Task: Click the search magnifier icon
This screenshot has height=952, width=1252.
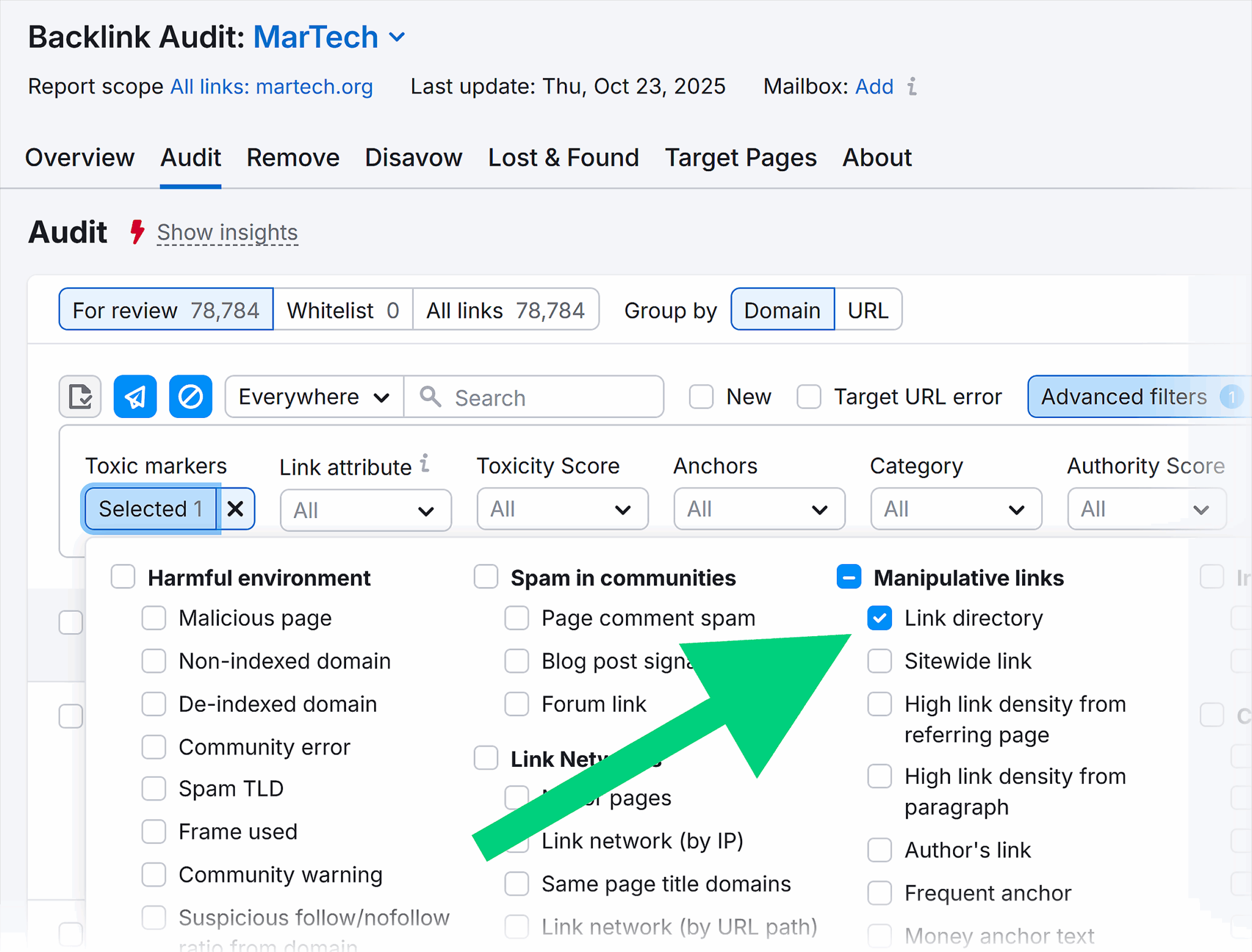Action: point(431,397)
